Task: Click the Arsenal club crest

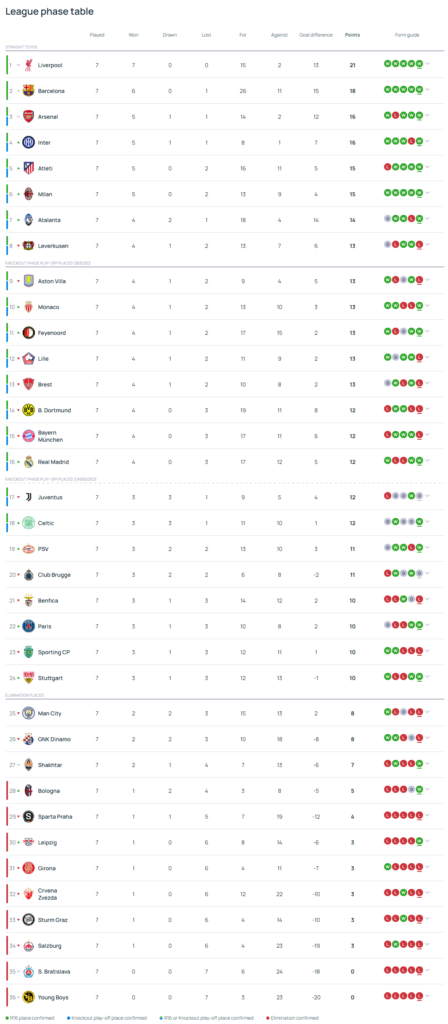Action: (28, 117)
